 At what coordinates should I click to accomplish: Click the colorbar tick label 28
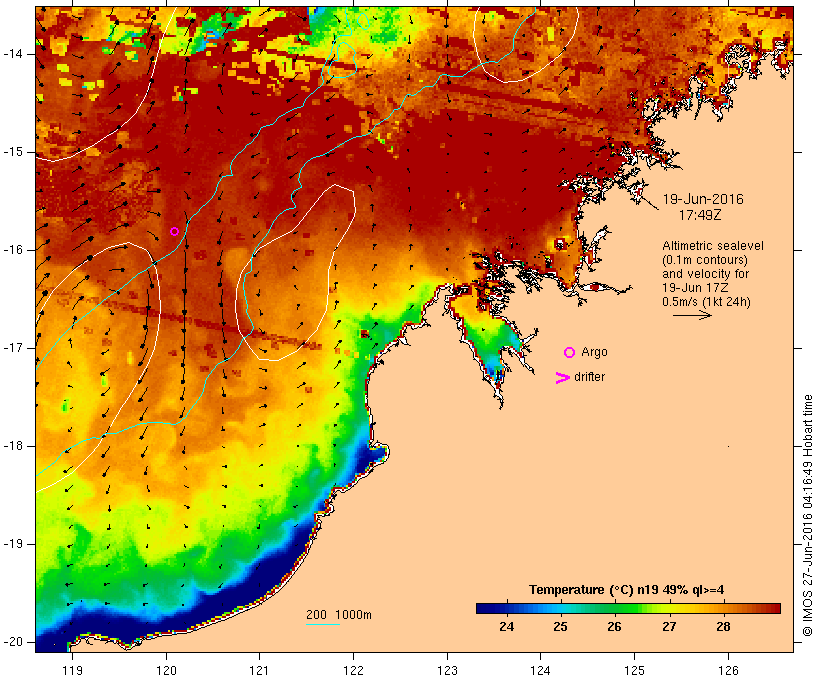click(723, 626)
